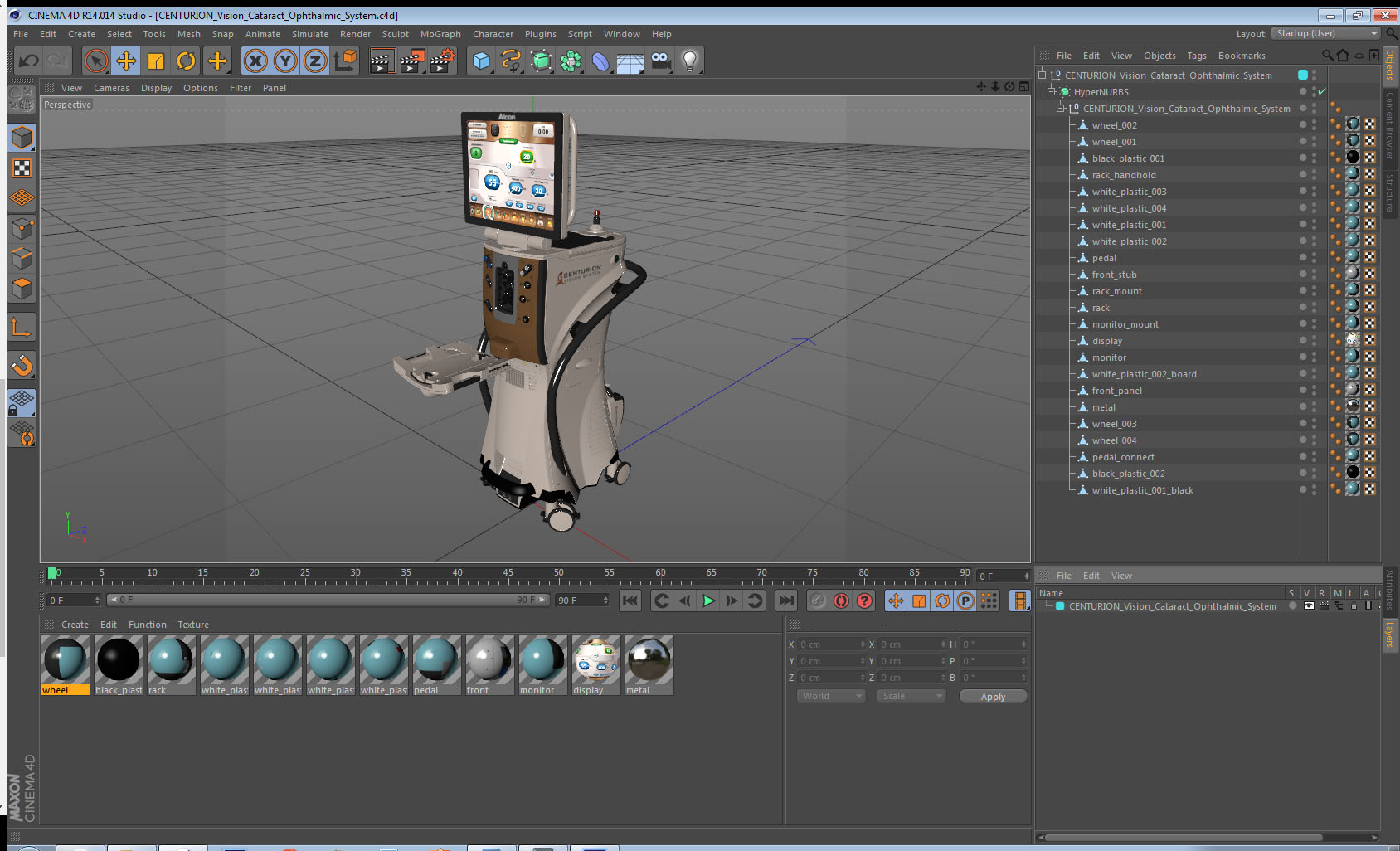The image size is (1400, 851).
Task: Toggle Z axis lock
Action: point(315,61)
